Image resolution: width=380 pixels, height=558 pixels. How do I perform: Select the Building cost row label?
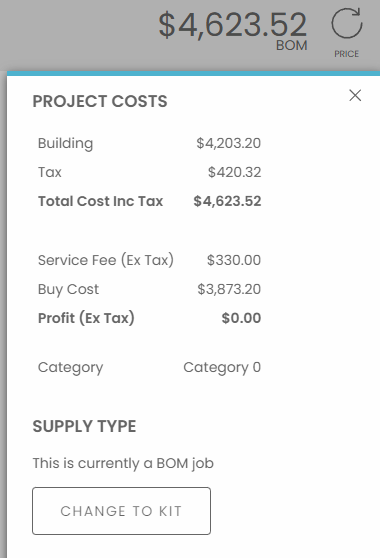click(x=65, y=143)
